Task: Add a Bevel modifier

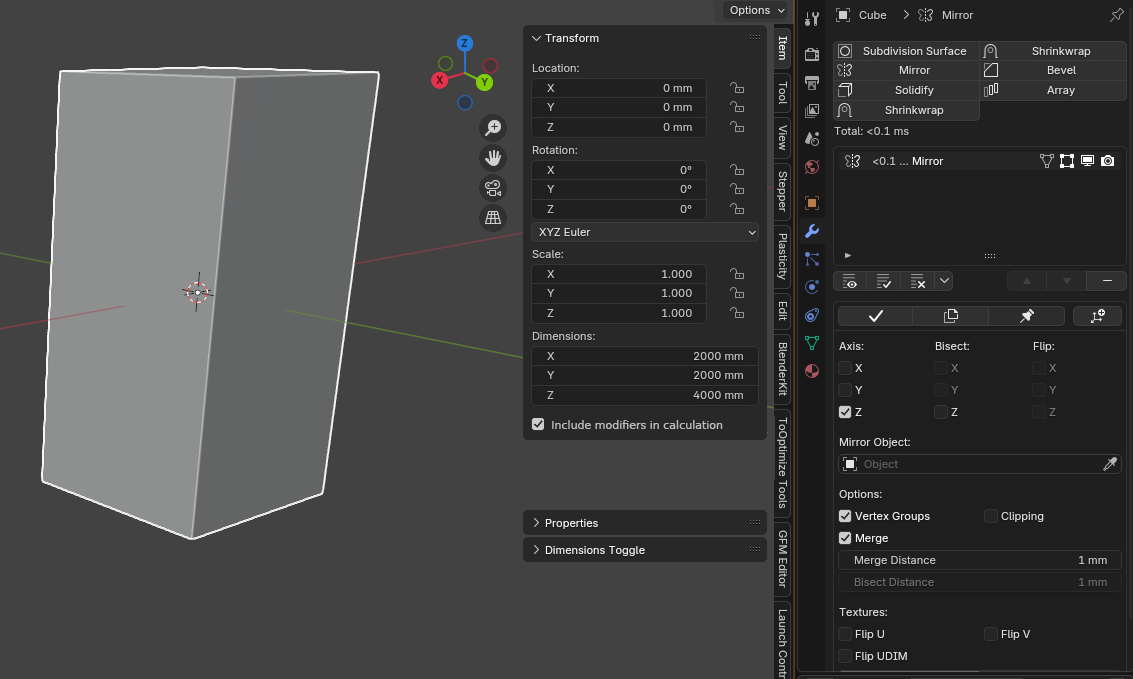Action: coord(1054,70)
